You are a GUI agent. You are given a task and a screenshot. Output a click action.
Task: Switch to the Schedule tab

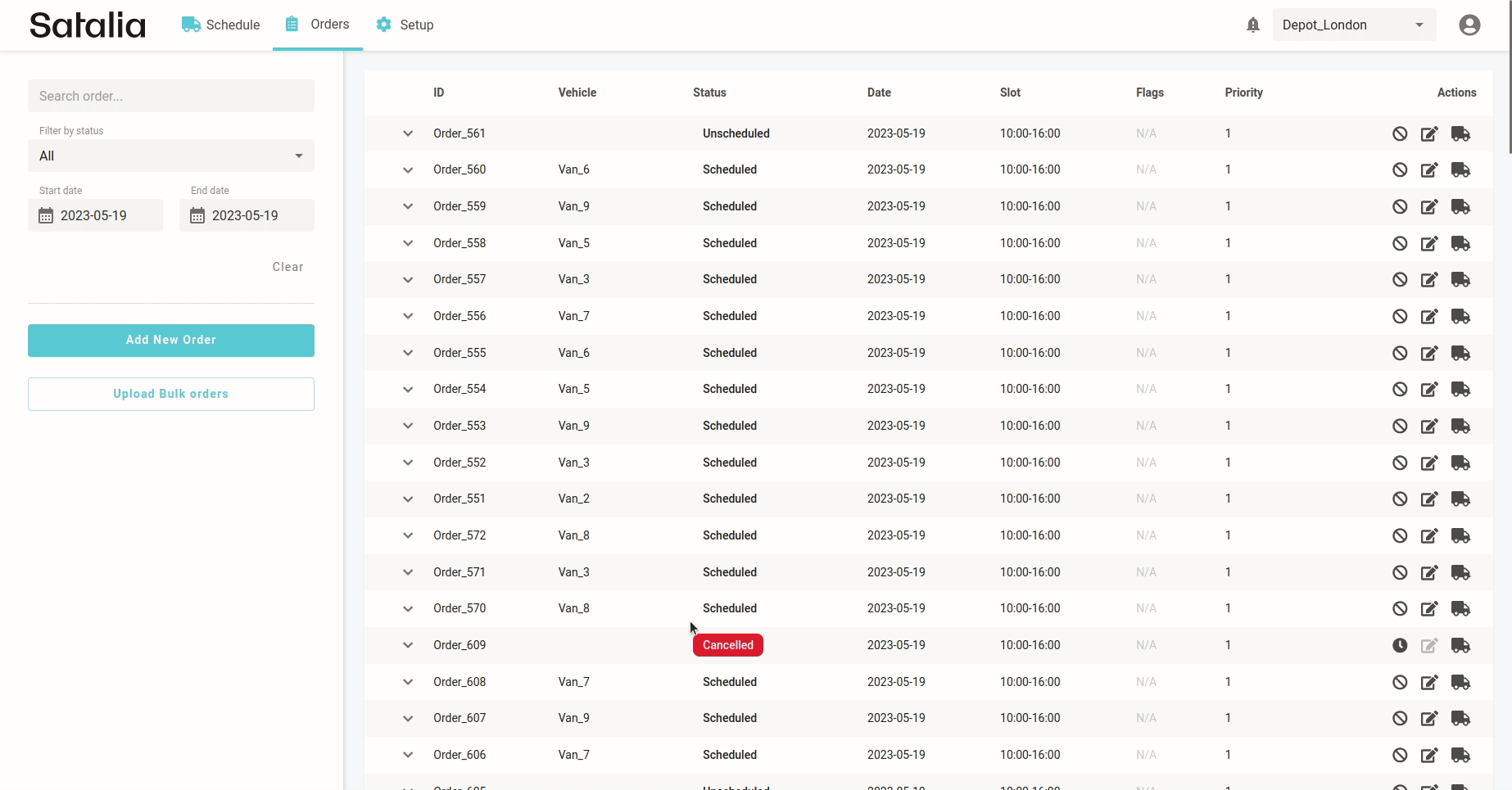pyautogui.click(x=221, y=25)
